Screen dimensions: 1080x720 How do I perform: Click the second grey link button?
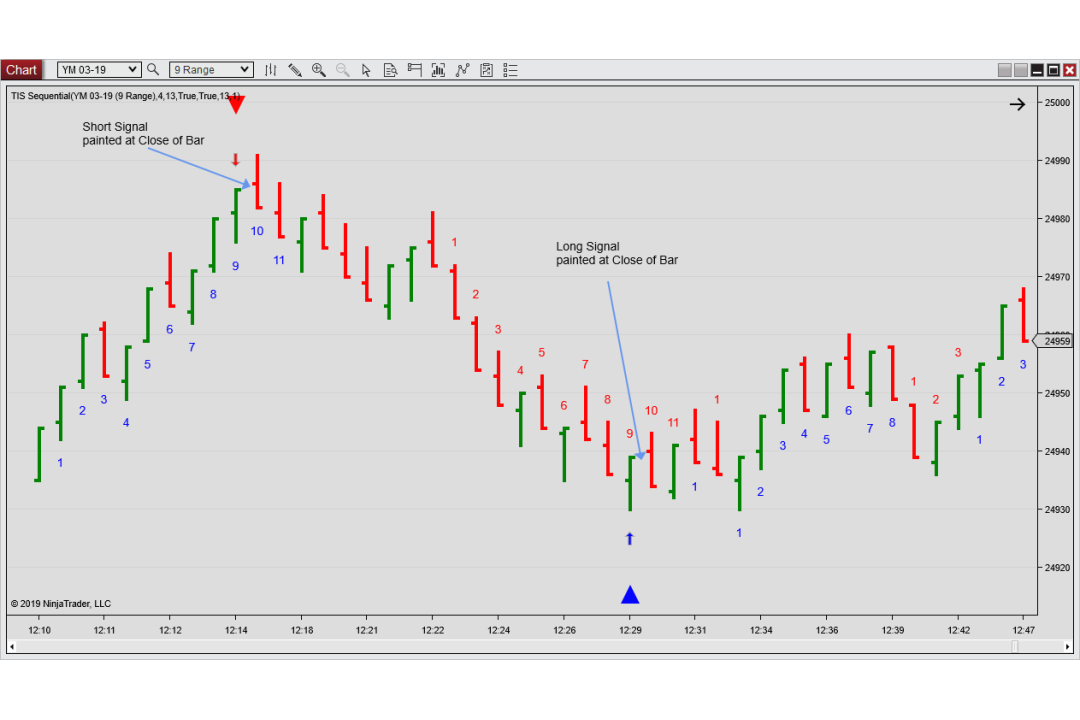coord(1021,70)
